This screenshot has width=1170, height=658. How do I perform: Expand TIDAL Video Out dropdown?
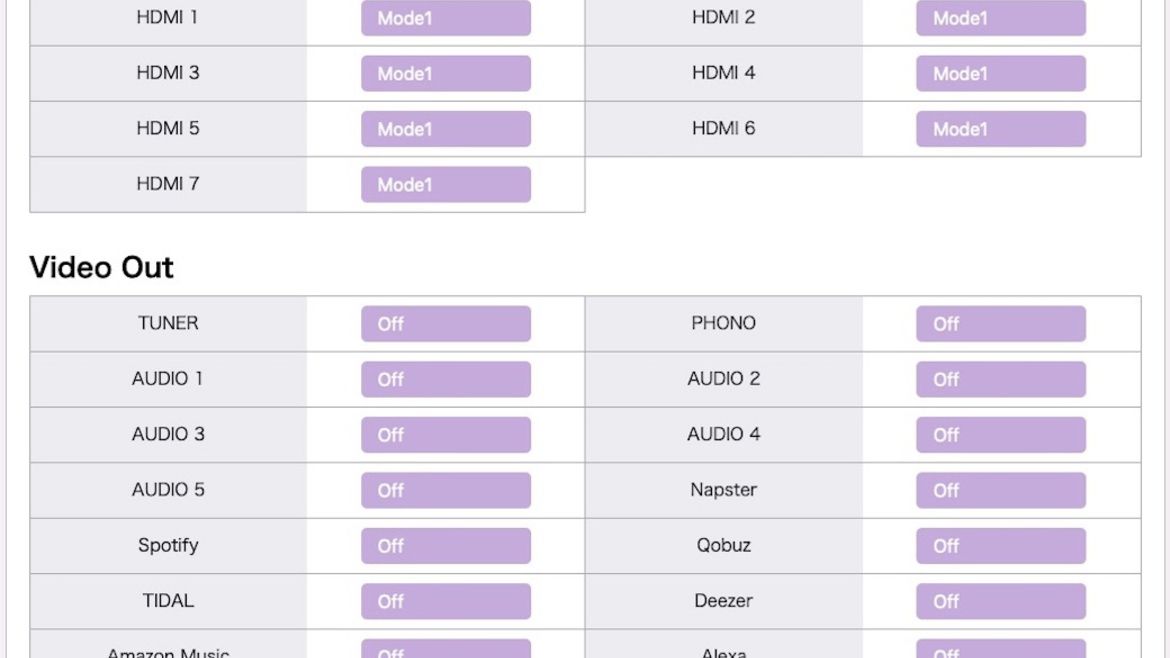click(445, 601)
